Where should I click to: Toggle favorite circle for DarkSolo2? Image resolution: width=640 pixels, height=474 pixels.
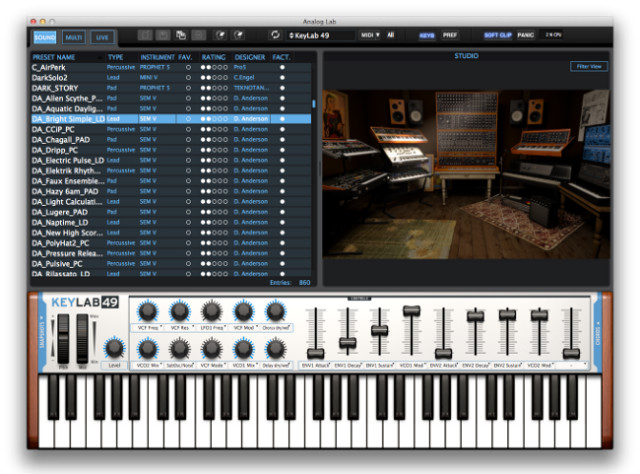(188, 78)
